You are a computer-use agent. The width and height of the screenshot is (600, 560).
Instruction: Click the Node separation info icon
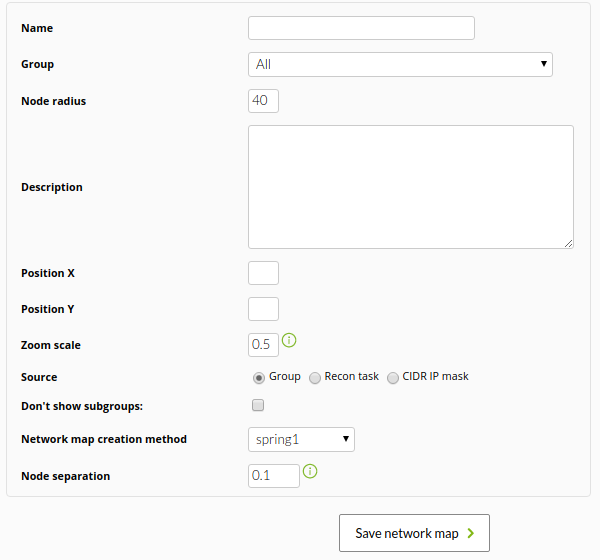[x=310, y=471]
